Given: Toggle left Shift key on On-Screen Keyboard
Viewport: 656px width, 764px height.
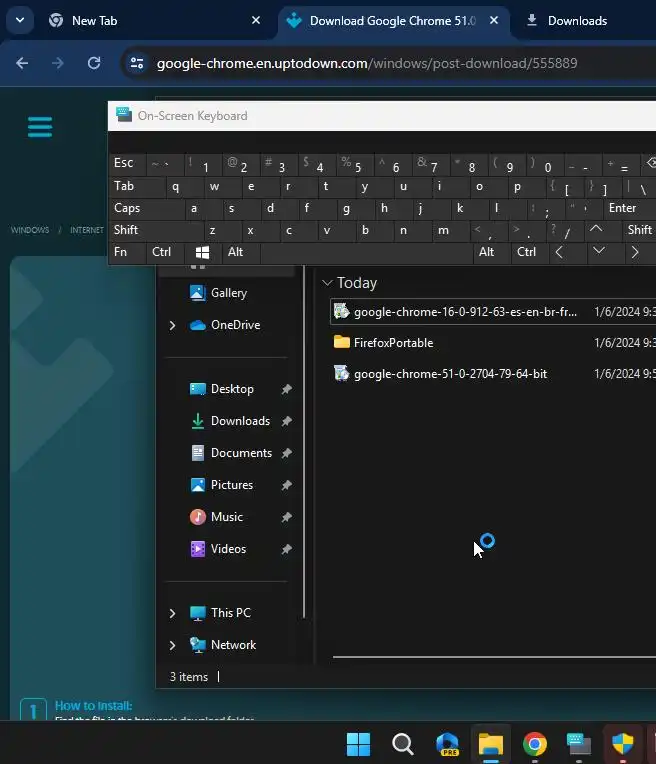Looking at the screenshot, I should pyautogui.click(x=156, y=230).
